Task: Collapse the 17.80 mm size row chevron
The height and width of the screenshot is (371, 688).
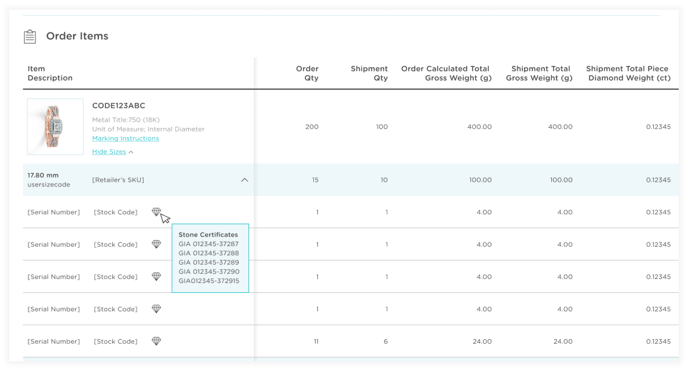Action: click(244, 180)
